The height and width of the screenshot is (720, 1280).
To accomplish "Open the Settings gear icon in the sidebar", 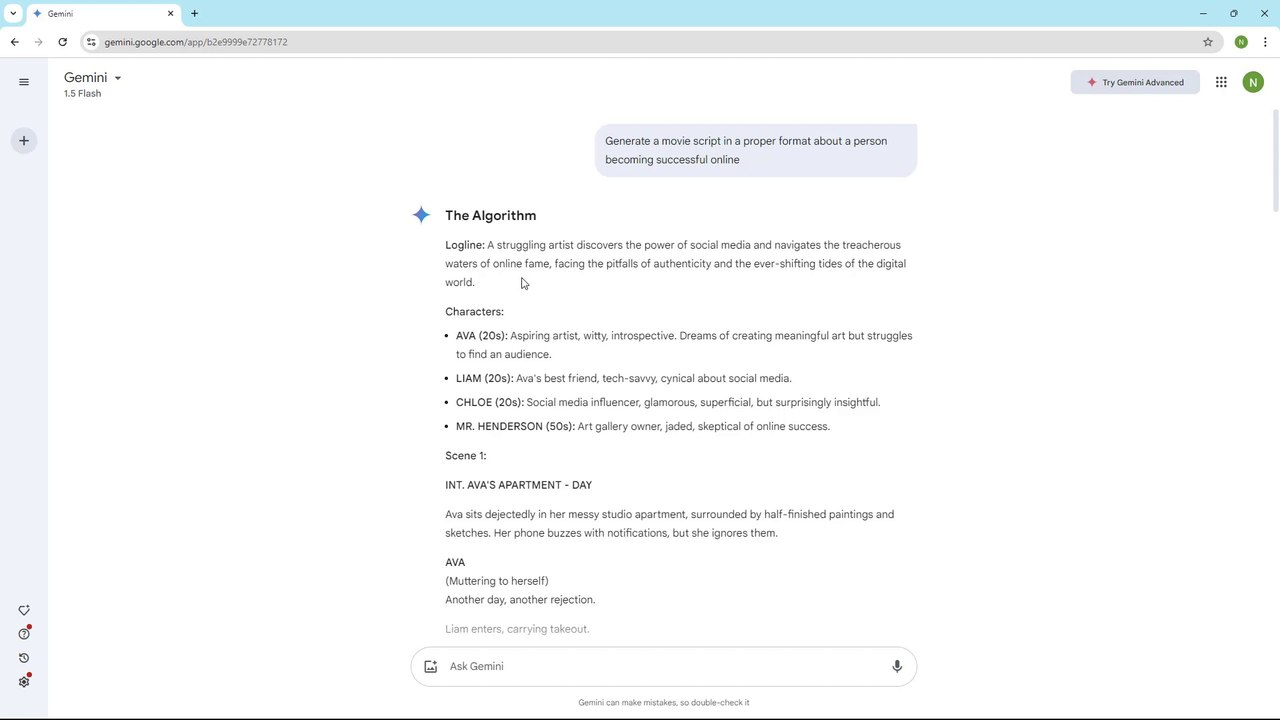I will click(24, 682).
